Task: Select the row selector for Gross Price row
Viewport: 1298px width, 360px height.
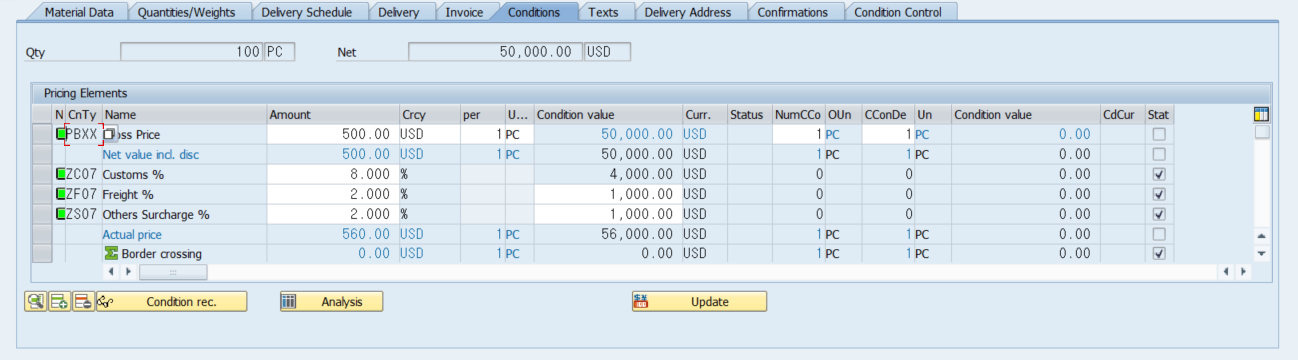Action: click(x=42, y=134)
